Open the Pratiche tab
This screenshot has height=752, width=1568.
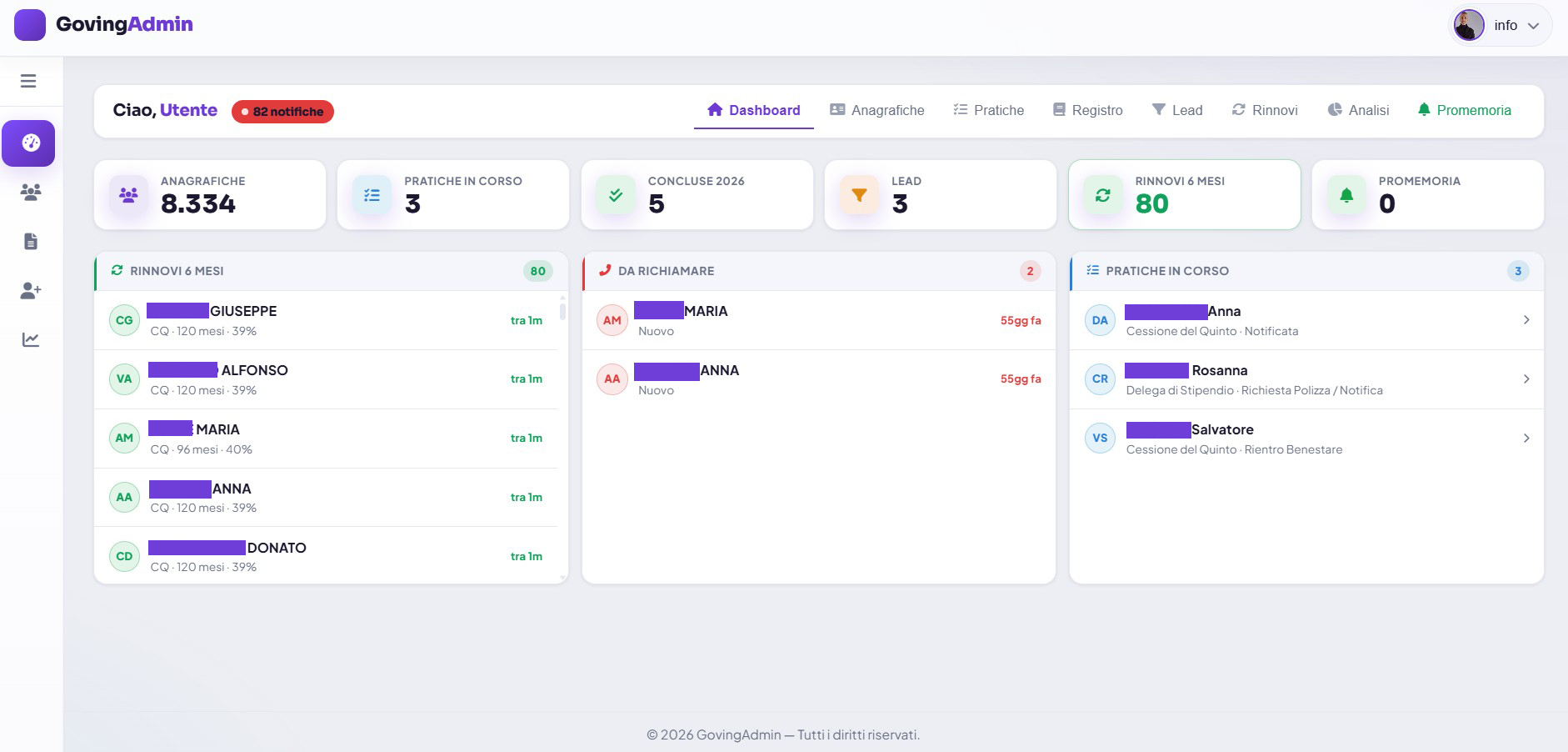(988, 110)
